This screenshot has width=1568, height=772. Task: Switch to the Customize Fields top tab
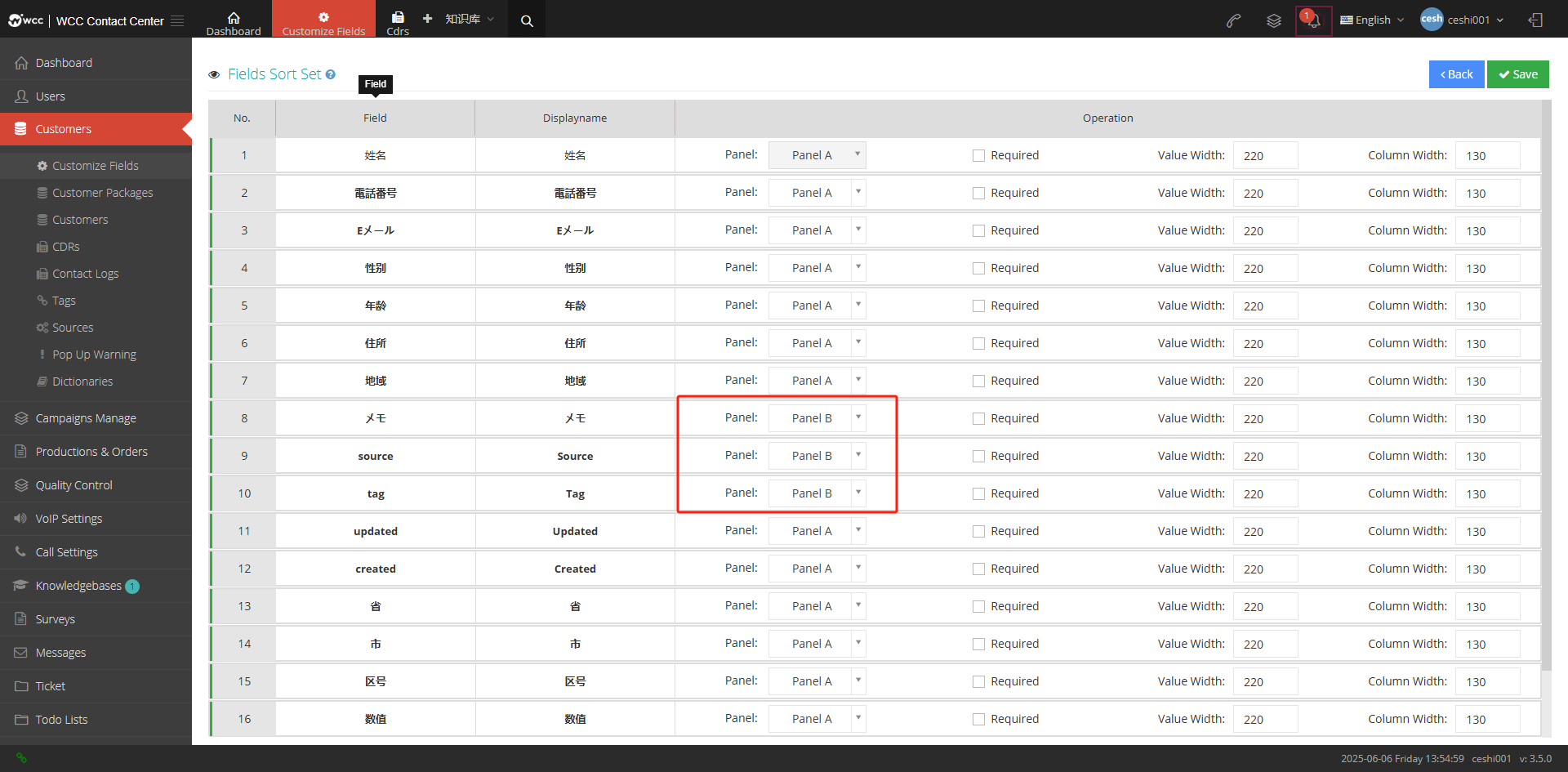coord(323,19)
